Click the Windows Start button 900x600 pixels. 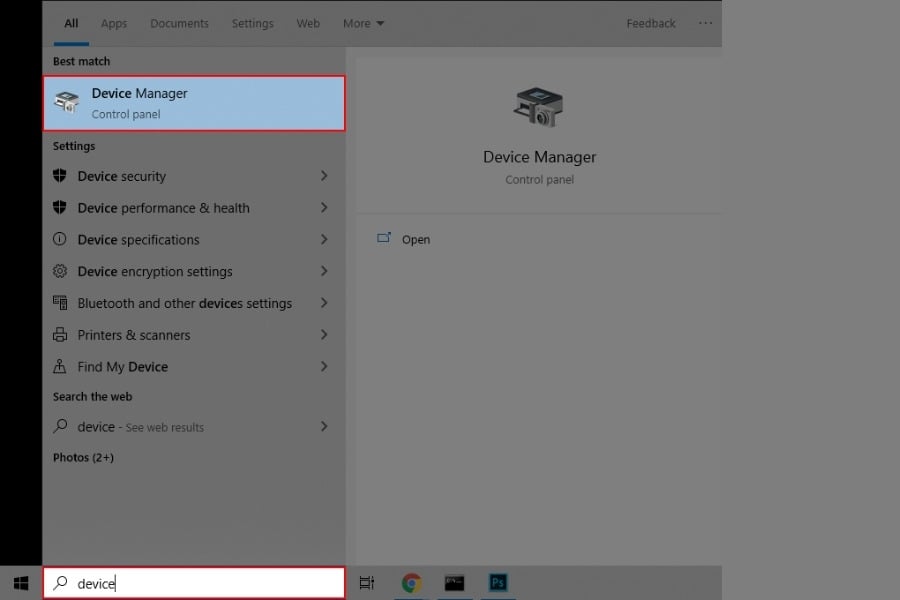pos(21,583)
